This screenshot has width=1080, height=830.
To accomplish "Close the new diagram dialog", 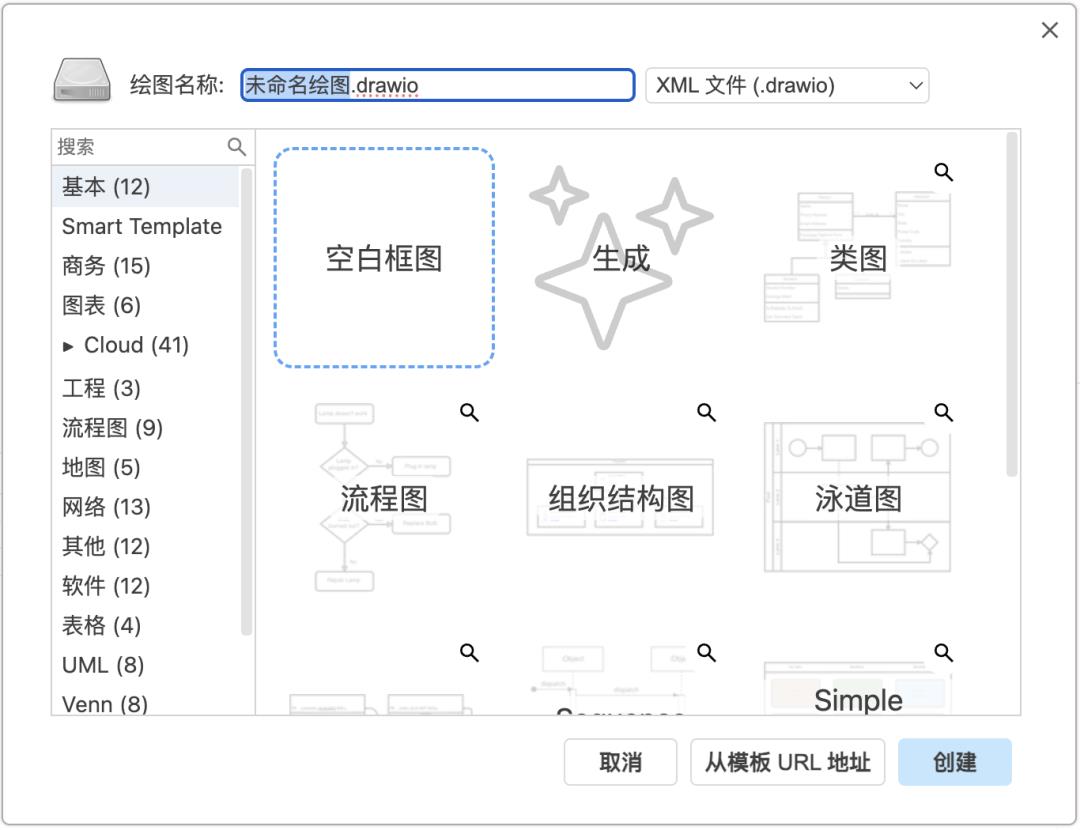I will [x=1049, y=30].
